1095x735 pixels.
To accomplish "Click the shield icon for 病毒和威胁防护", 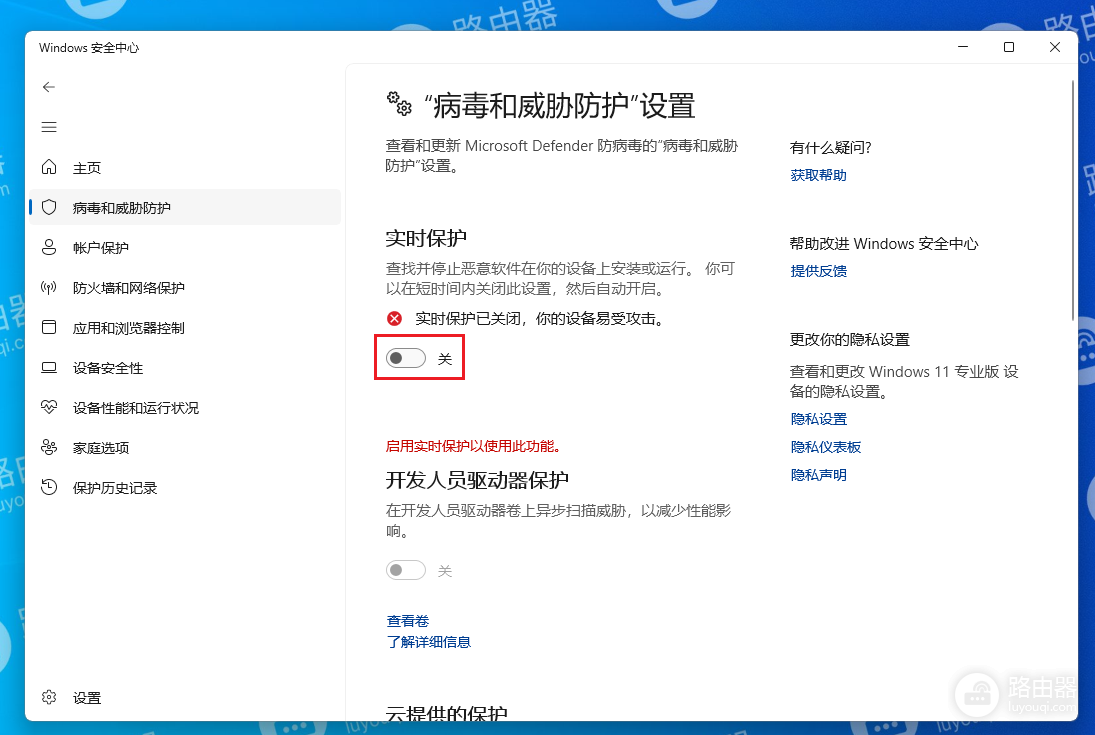I will (48, 207).
